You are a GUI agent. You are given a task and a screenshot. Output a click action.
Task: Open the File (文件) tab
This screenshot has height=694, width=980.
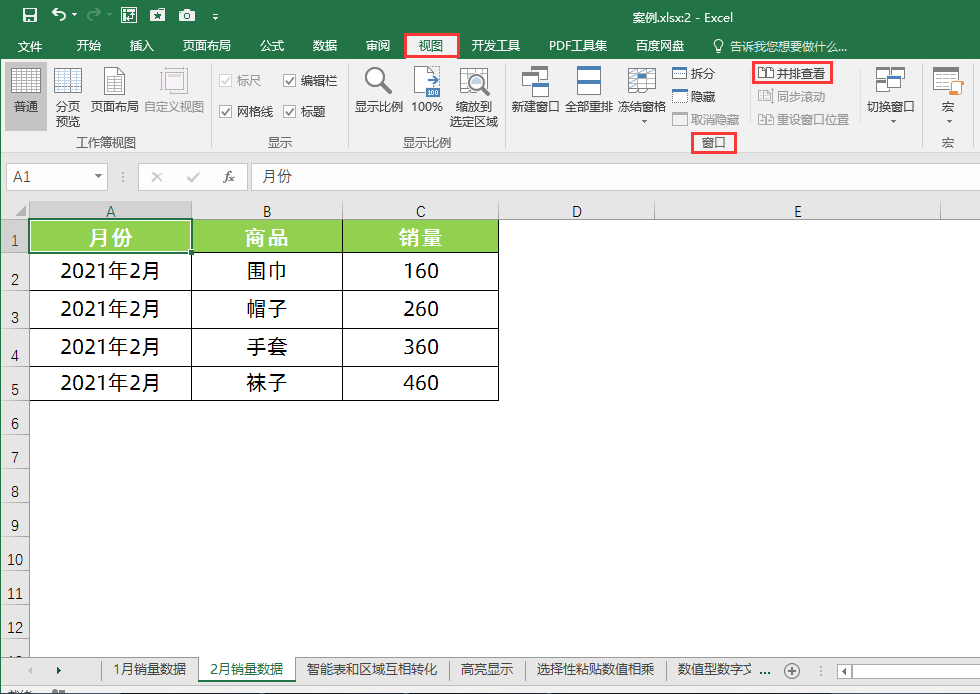[30, 46]
